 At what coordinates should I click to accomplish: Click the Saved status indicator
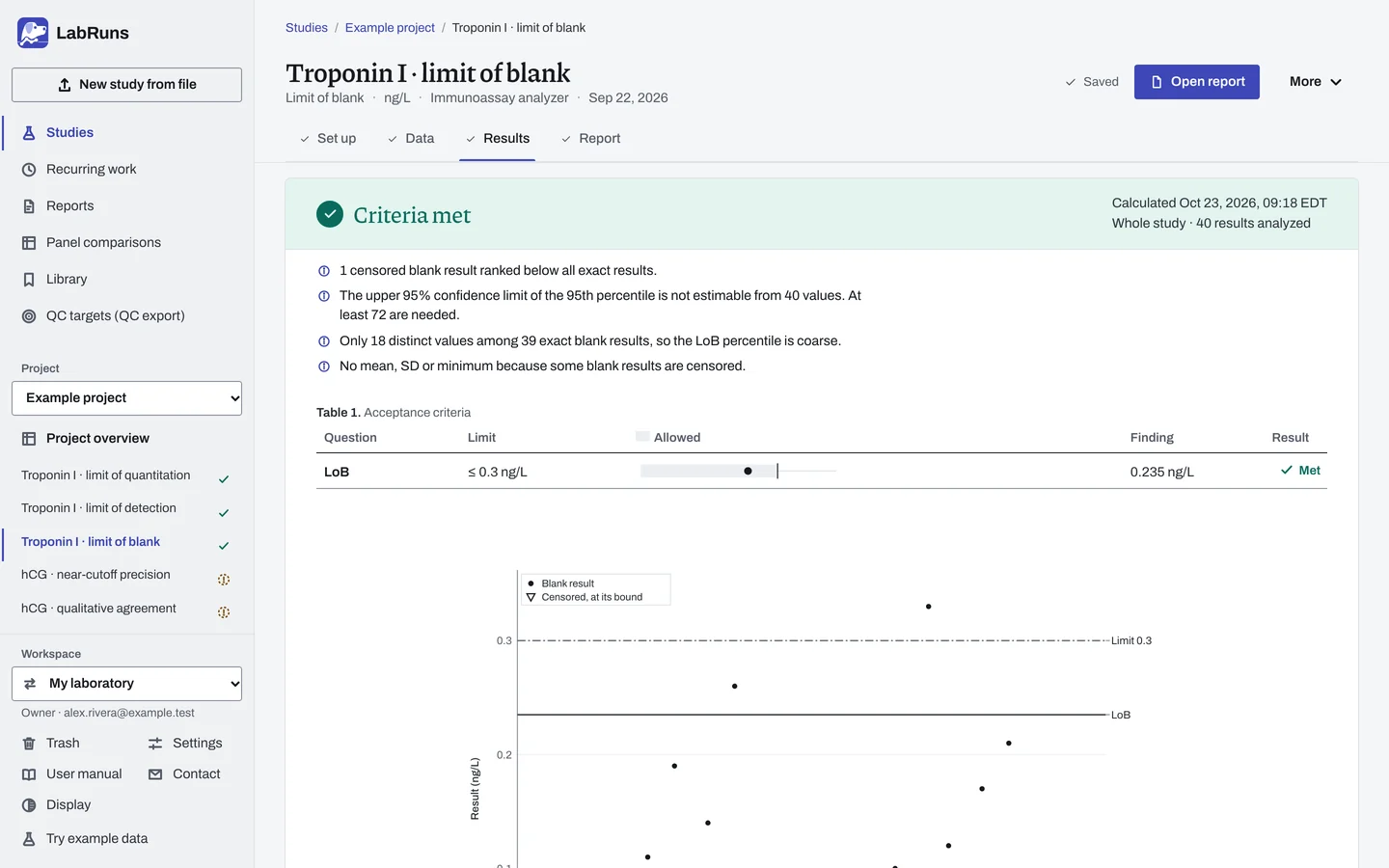click(1092, 82)
